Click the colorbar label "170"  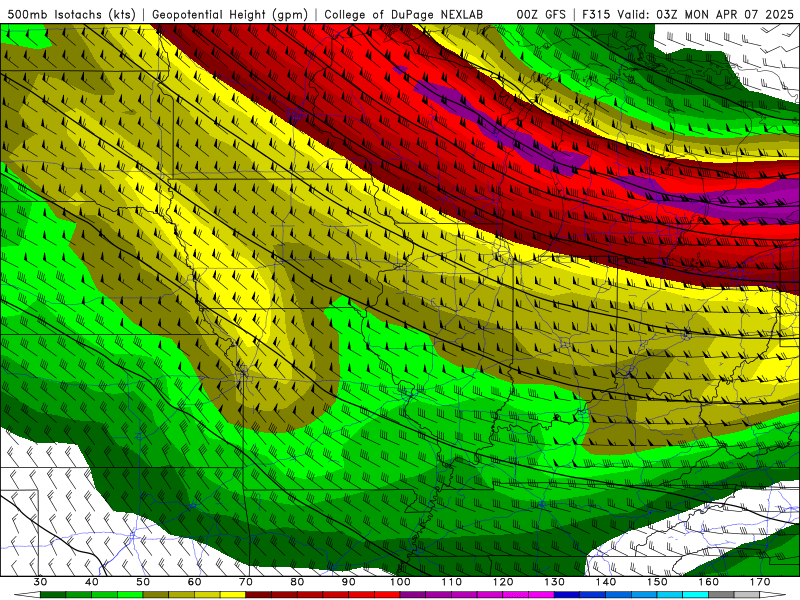(760, 582)
